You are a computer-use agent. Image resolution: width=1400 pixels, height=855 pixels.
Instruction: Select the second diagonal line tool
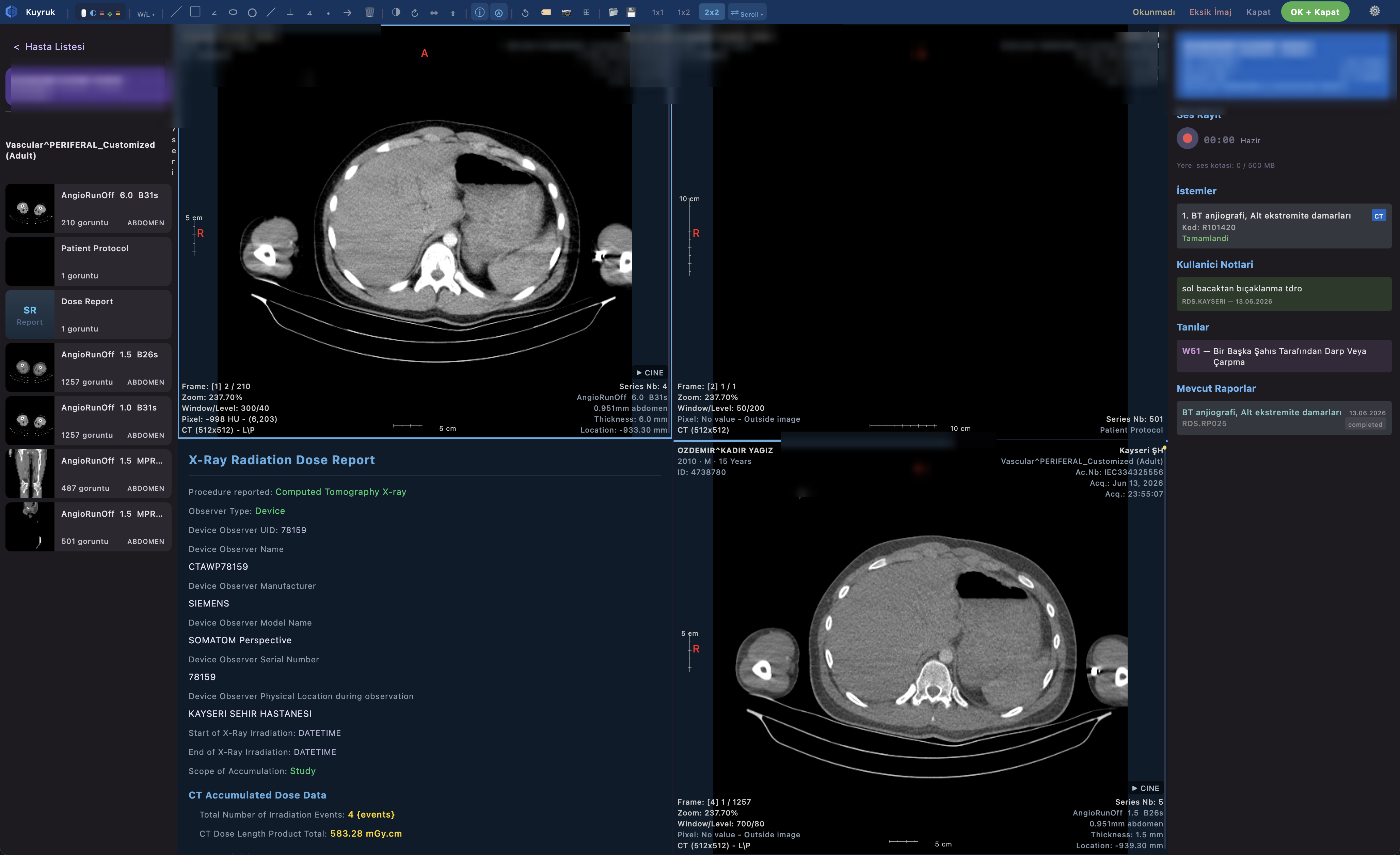tap(271, 12)
